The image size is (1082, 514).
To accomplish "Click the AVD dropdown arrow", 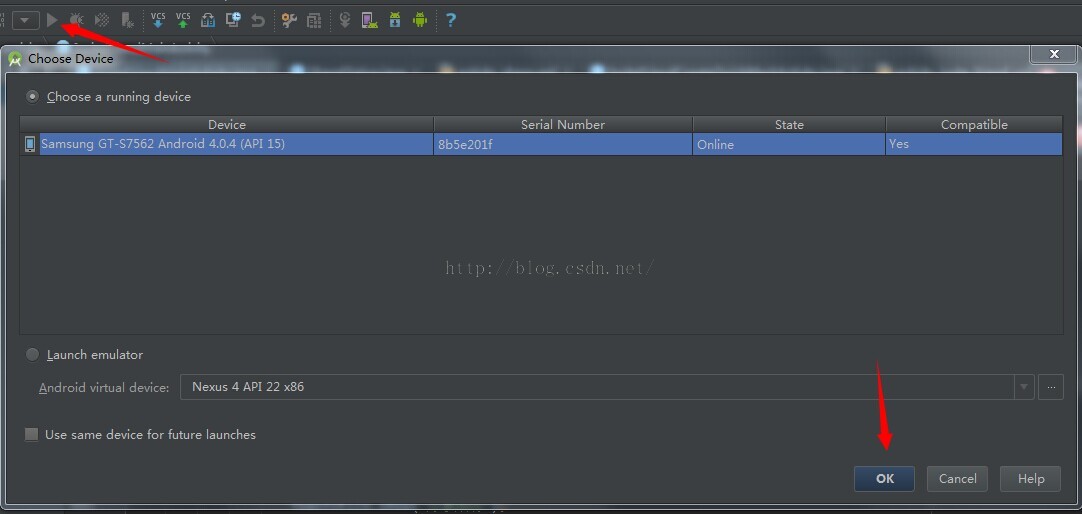I will [1024, 387].
